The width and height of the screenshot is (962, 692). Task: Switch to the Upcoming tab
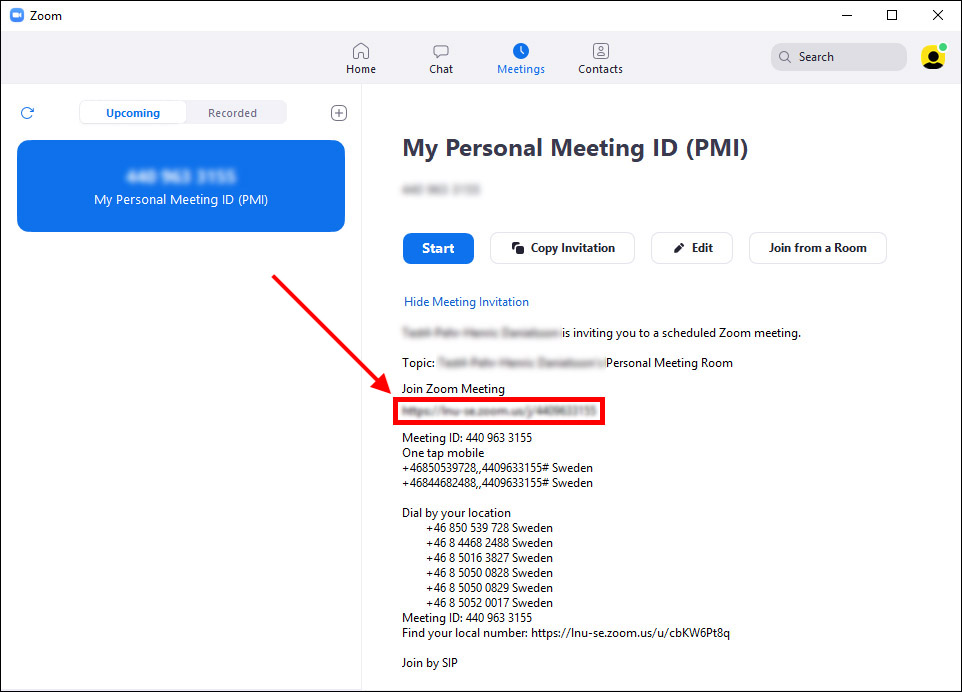tap(133, 113)
